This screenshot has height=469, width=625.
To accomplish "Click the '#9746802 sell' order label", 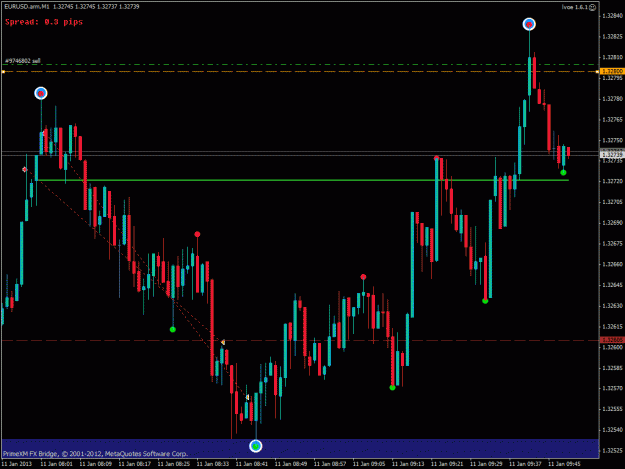I will coord(23,61).
